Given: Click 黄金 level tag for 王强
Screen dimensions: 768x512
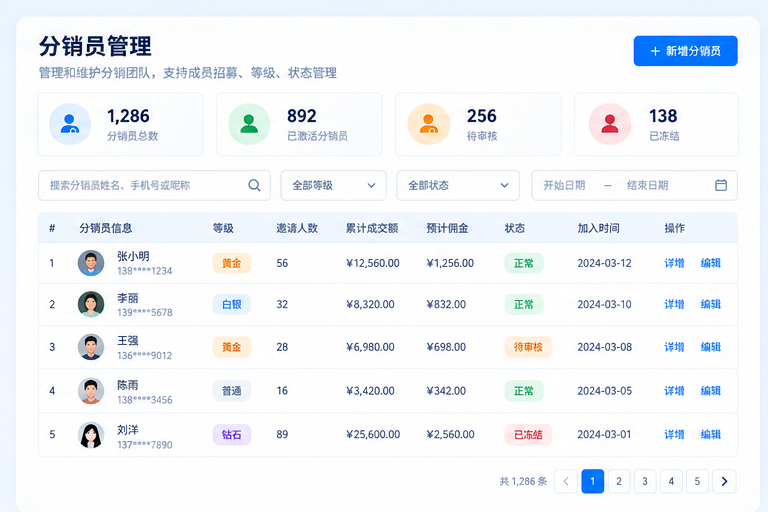Looking at the screenshot, I should click(x=232, y=347).
